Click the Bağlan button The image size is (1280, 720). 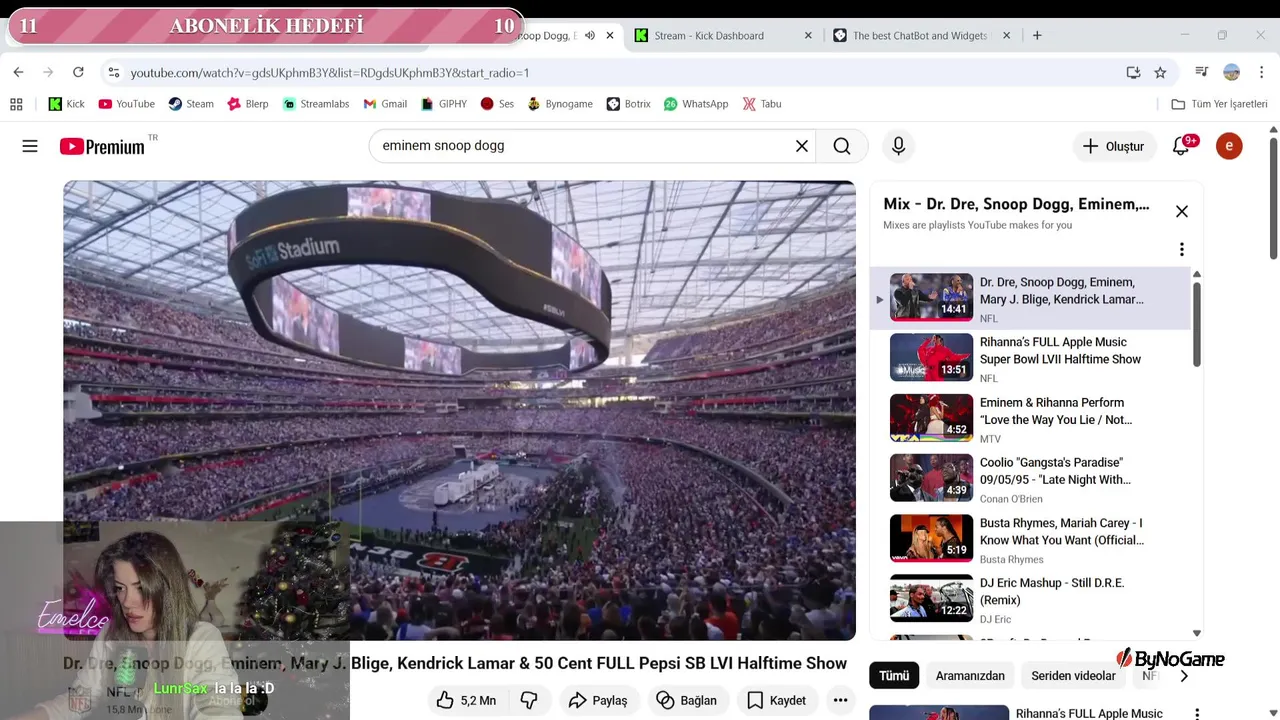coord(686,700)
